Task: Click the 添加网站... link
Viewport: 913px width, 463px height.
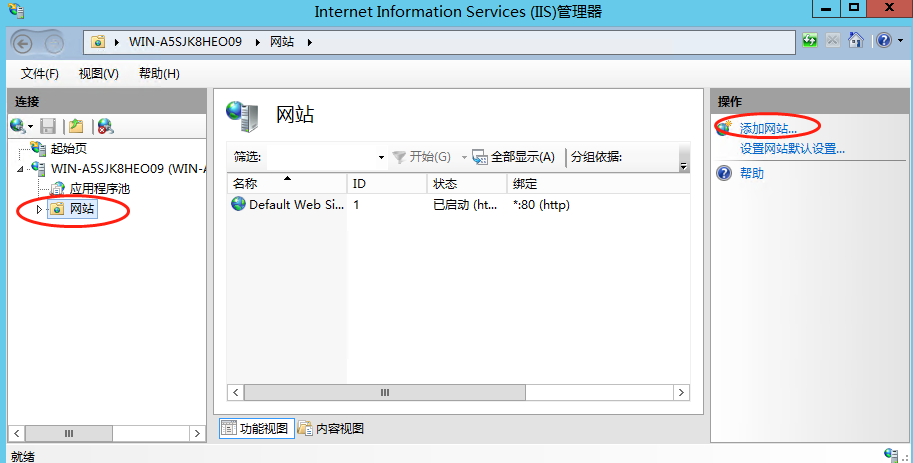Action: pyautogui.click(x=768, y=129)
